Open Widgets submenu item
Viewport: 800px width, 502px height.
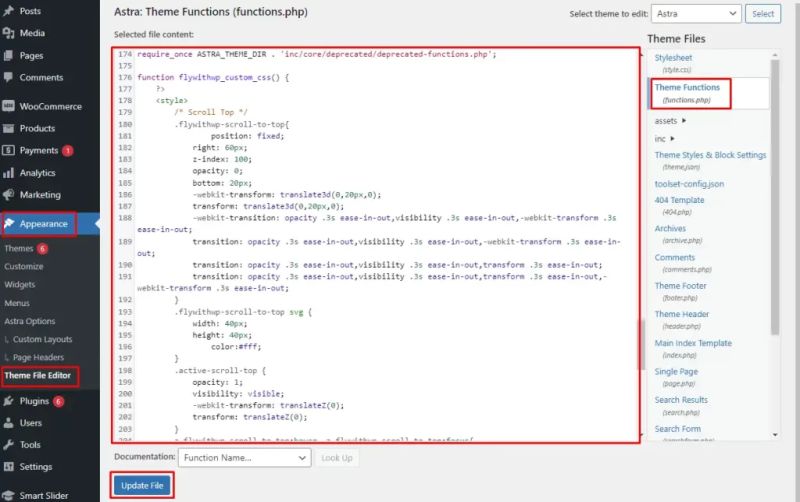(x=20, y=285)
